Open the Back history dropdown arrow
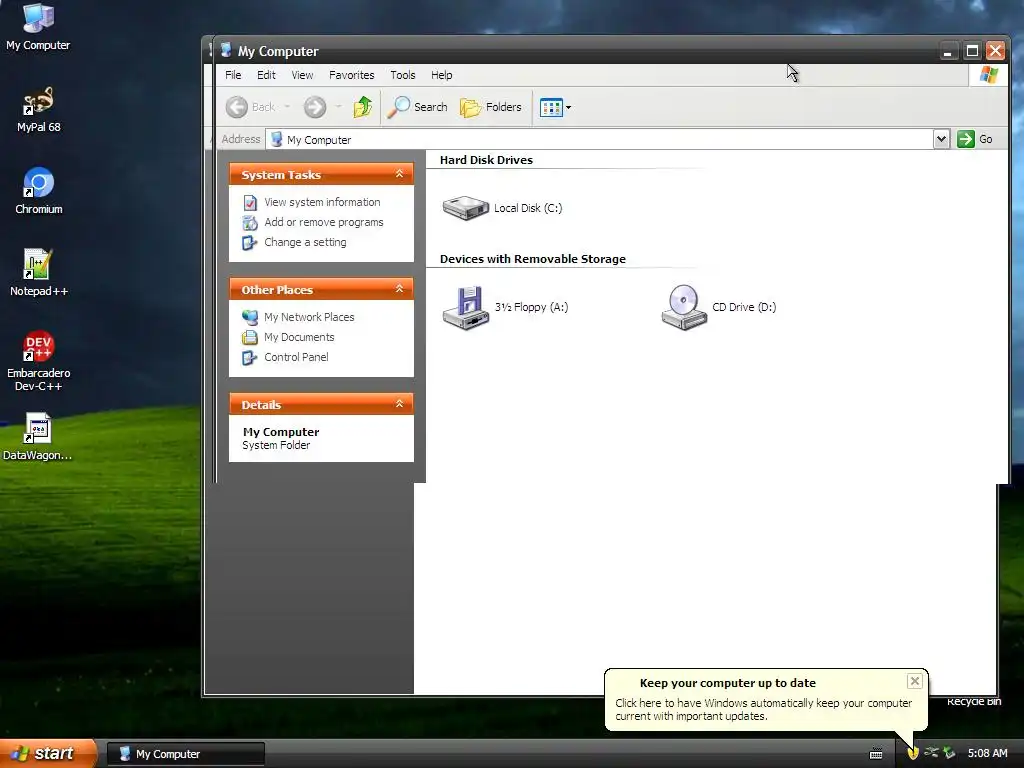This screenshot has width=1024, height=768. point(287,107)
